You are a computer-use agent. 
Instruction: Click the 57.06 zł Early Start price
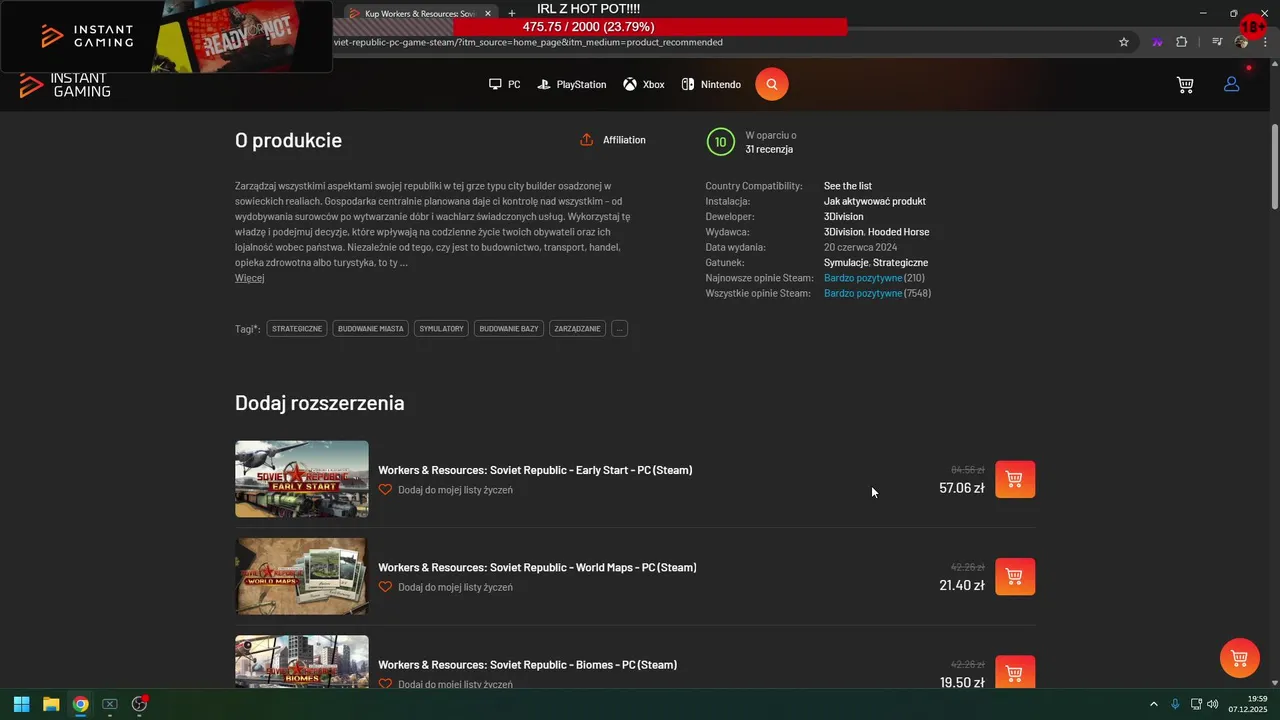click(962, 488)
